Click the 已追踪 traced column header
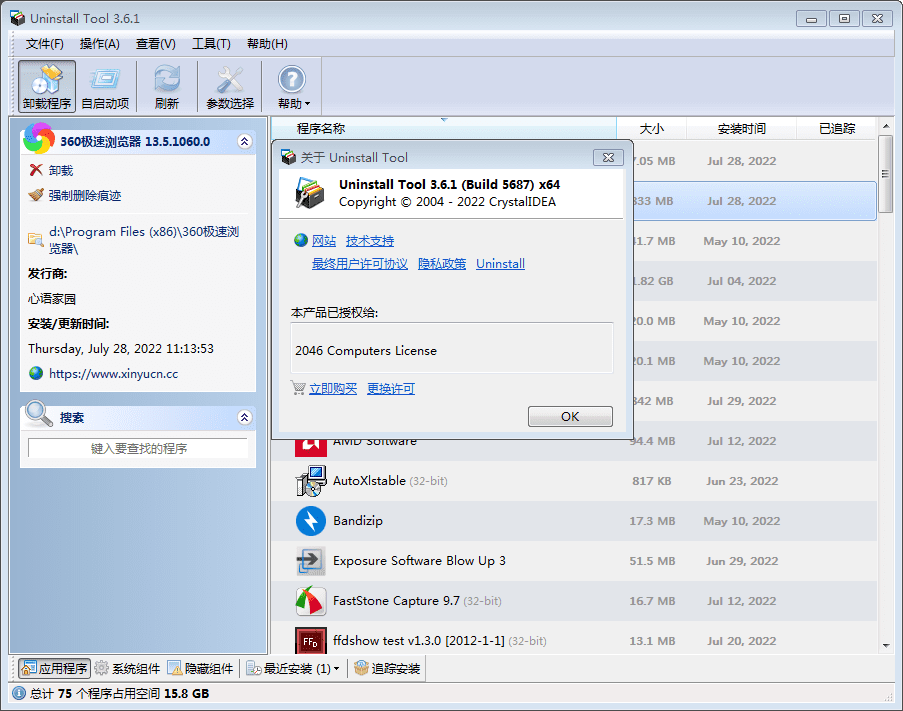903x711 pixels. [x=837, y=128]
